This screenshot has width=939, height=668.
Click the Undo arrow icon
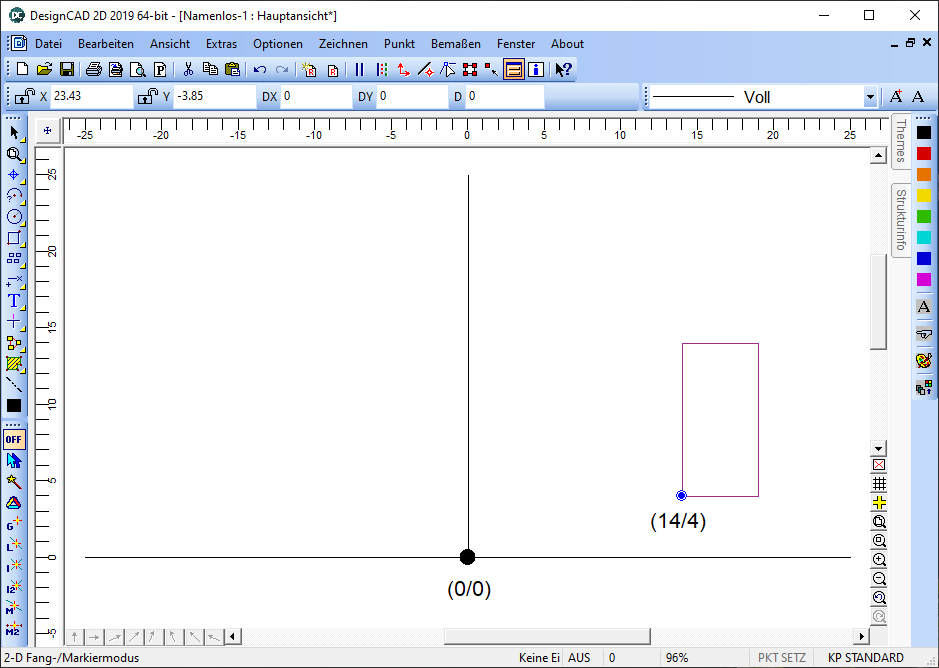tap(259, 69)
